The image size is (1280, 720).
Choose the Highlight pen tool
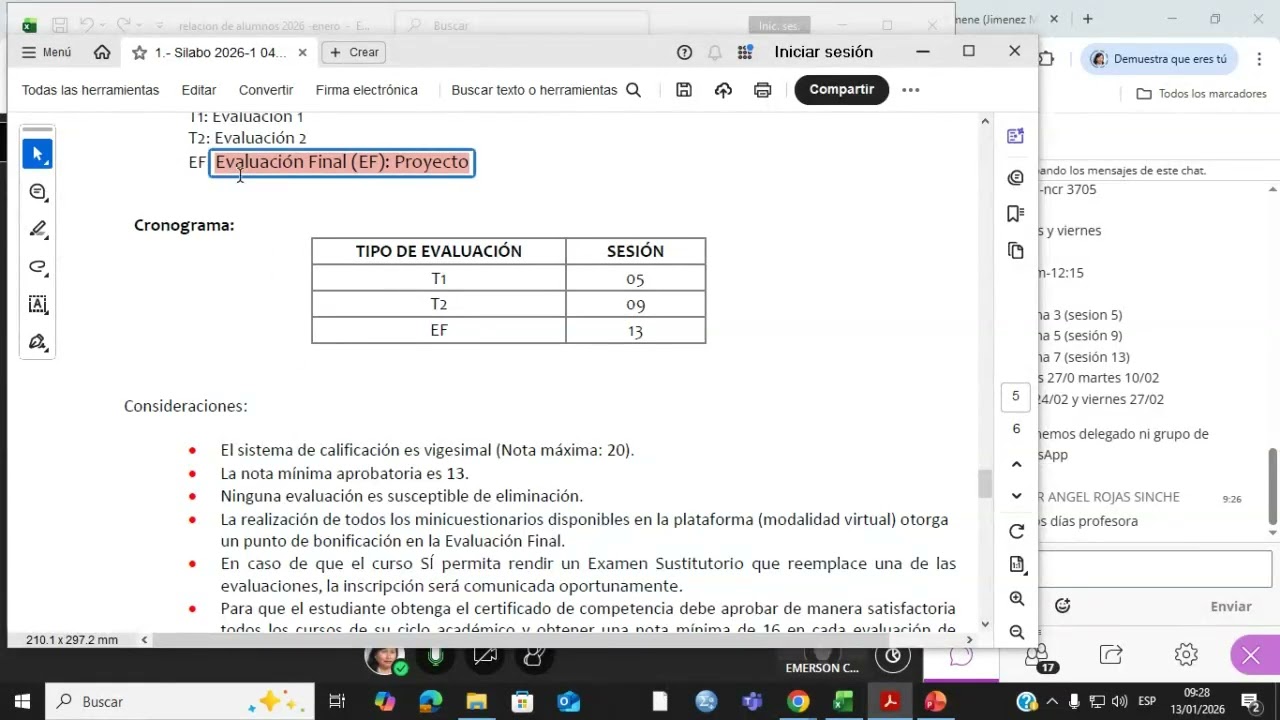(38, 229)
